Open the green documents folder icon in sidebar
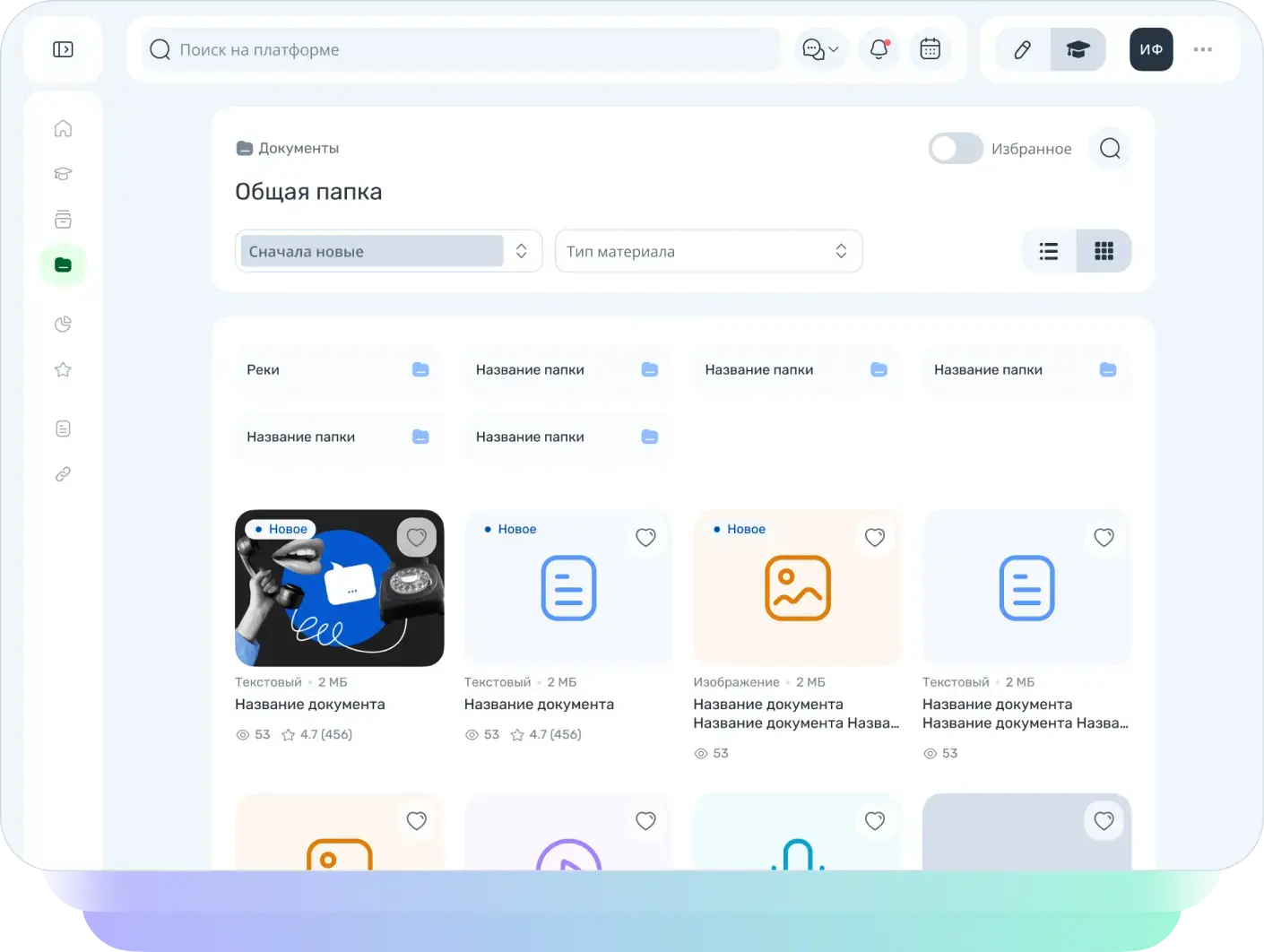 pos(63,265)
